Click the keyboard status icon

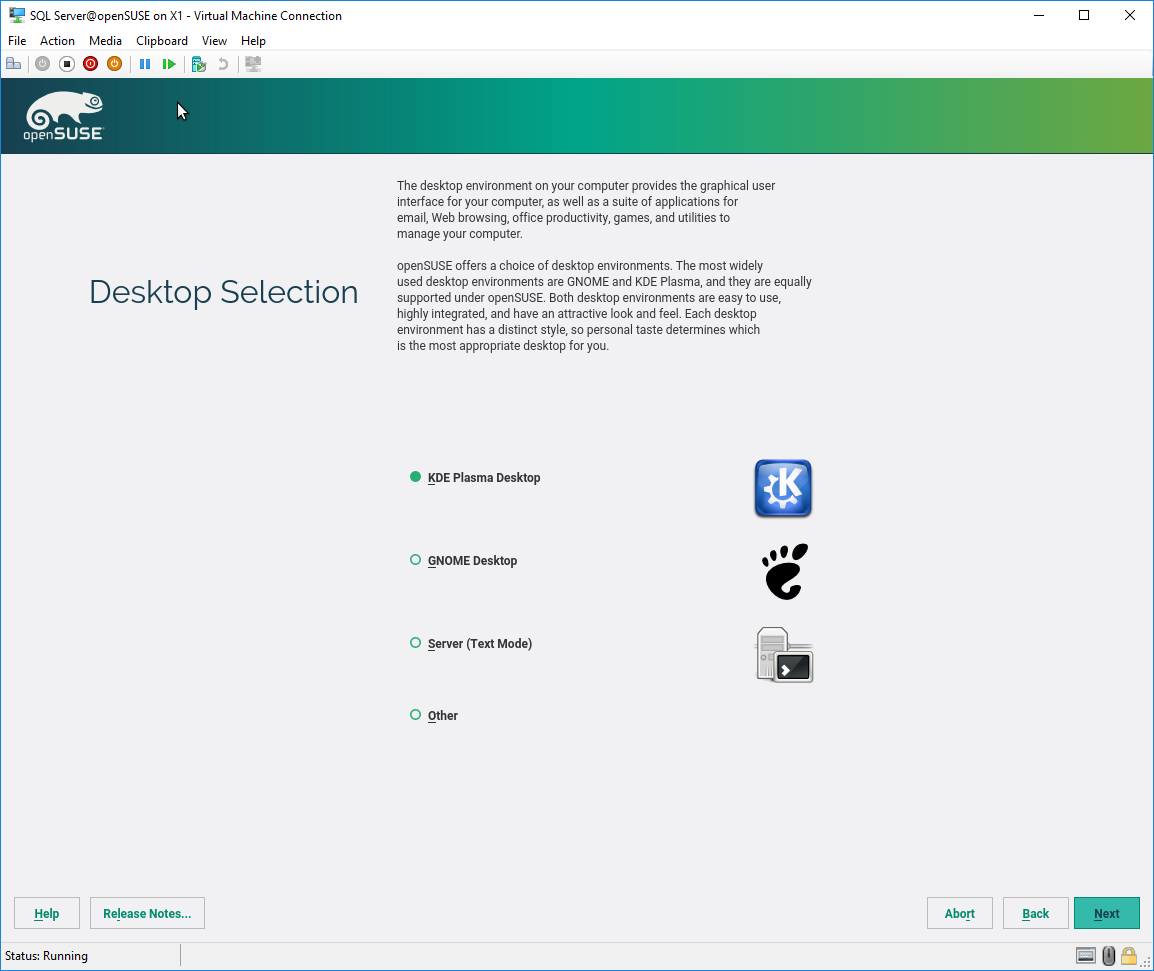click(1086, 956)
